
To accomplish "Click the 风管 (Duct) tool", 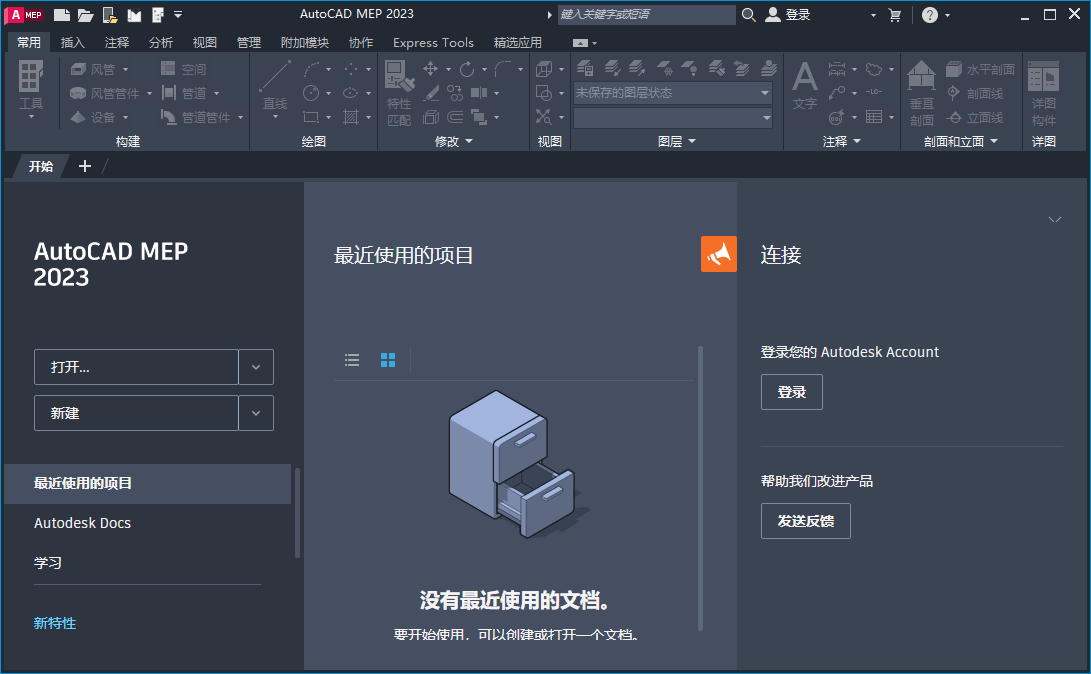I will [x=97, y=68].
